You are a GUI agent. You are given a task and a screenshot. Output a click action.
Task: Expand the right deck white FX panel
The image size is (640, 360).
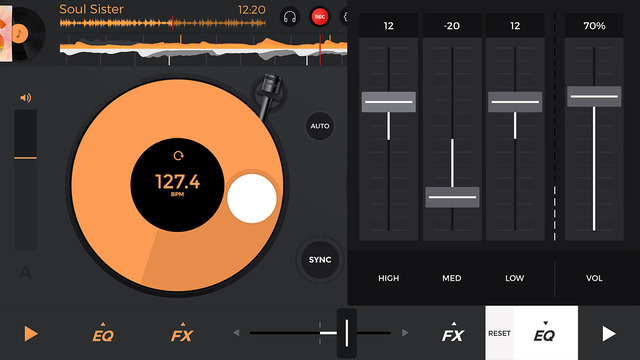453,333
